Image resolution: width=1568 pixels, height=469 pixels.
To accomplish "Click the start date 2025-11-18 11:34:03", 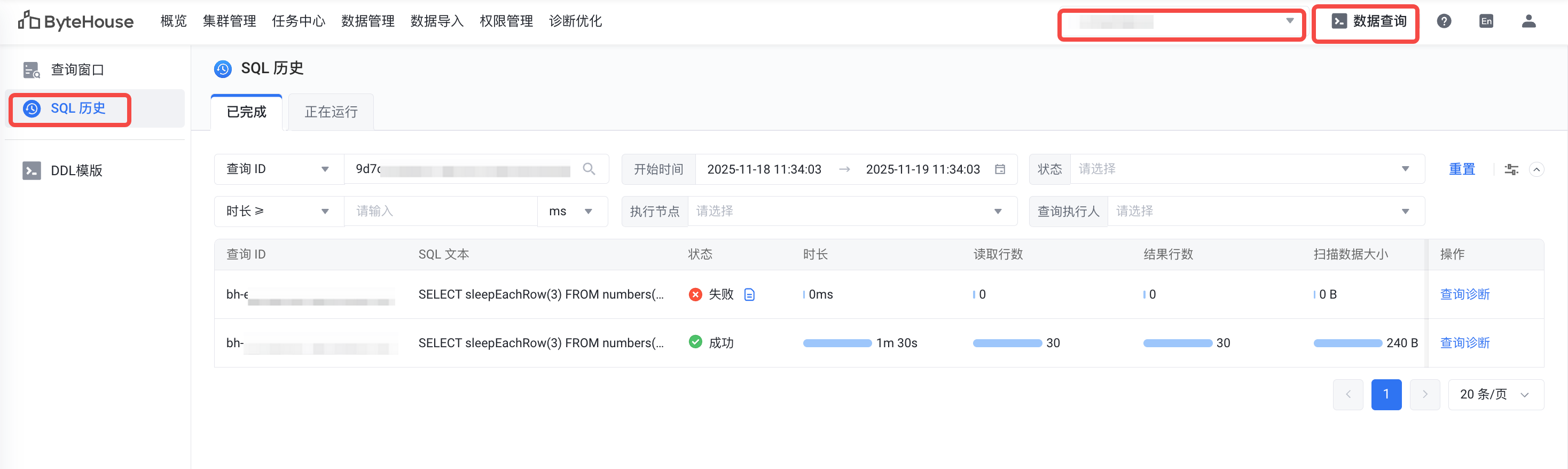I will 764,169.
